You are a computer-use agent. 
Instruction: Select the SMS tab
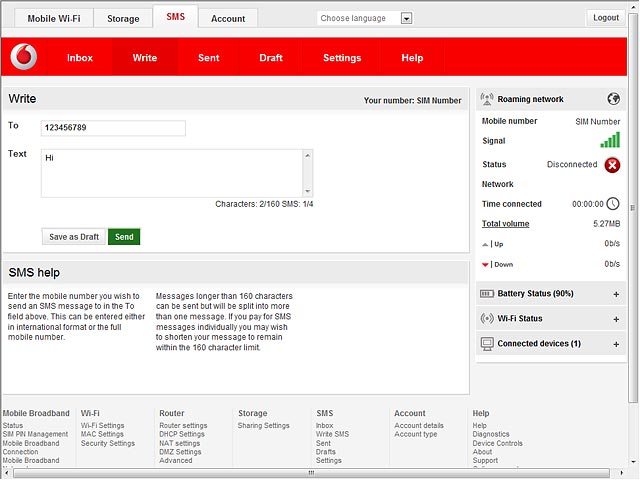(x=176, y=17)
